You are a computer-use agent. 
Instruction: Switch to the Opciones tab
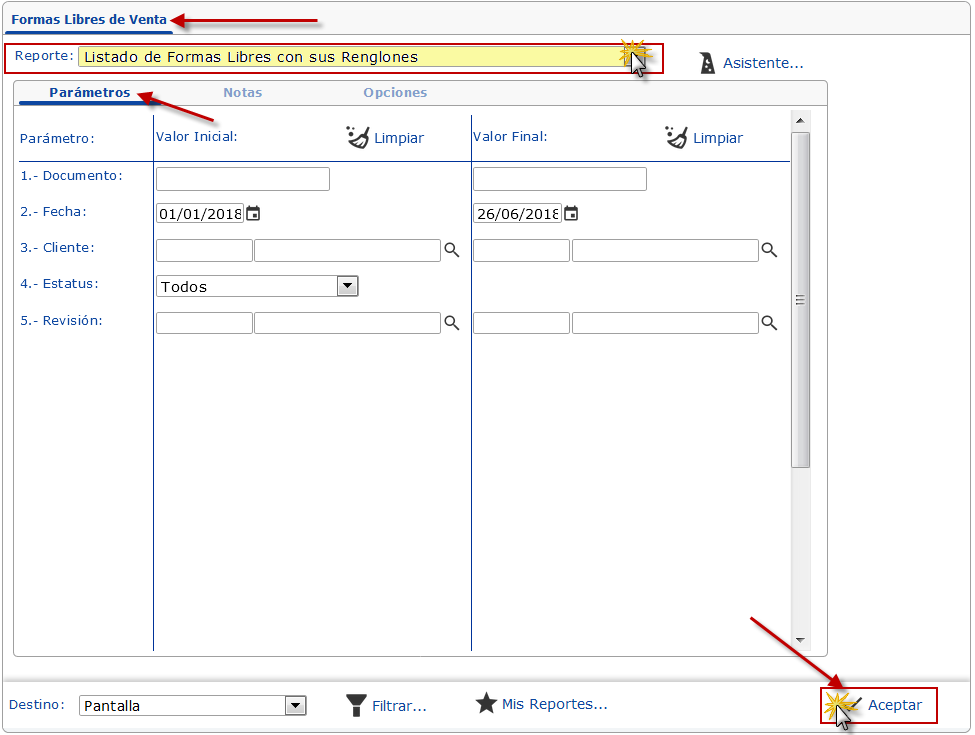(x=395, y=93)
